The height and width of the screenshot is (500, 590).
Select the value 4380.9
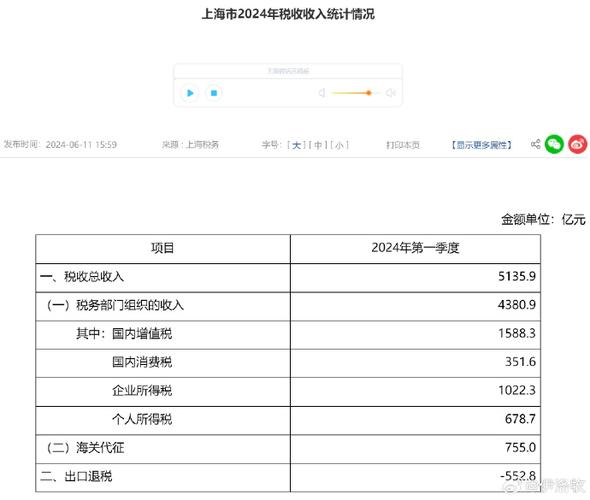click(x=517, y=305)
